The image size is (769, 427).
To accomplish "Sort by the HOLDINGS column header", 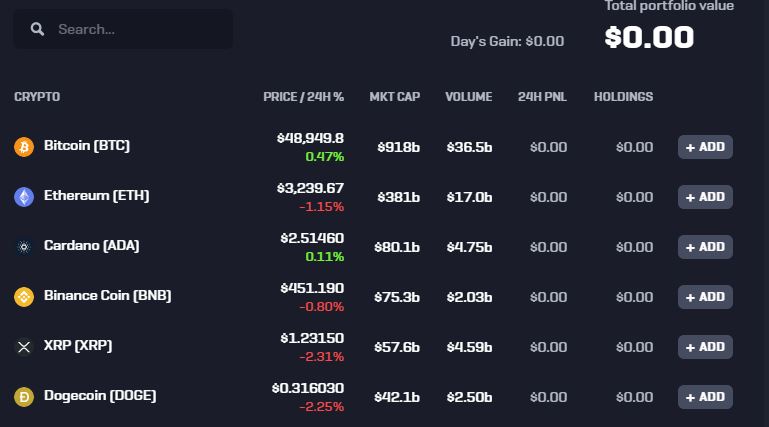I will click(x=623, y=97).
